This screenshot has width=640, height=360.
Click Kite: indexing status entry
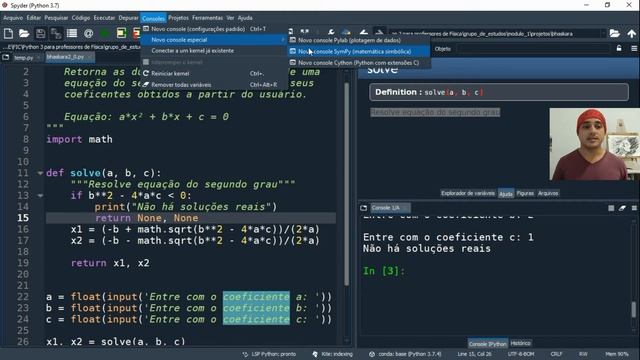click(x=333, y=354)
